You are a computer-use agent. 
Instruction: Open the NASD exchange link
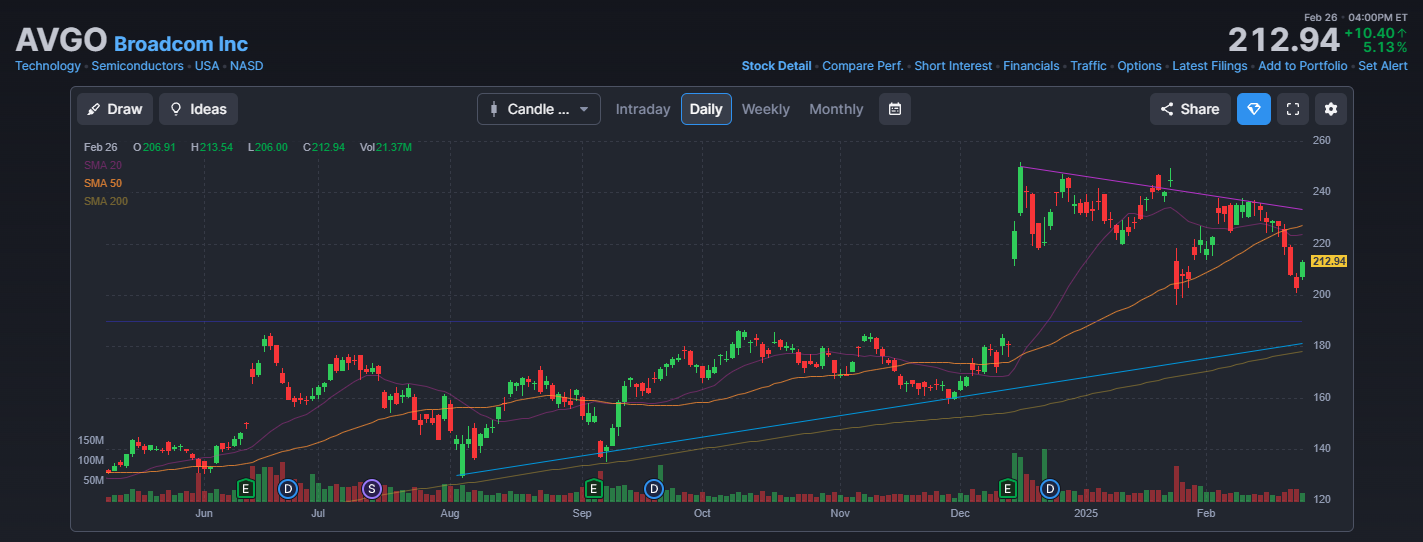247,66
